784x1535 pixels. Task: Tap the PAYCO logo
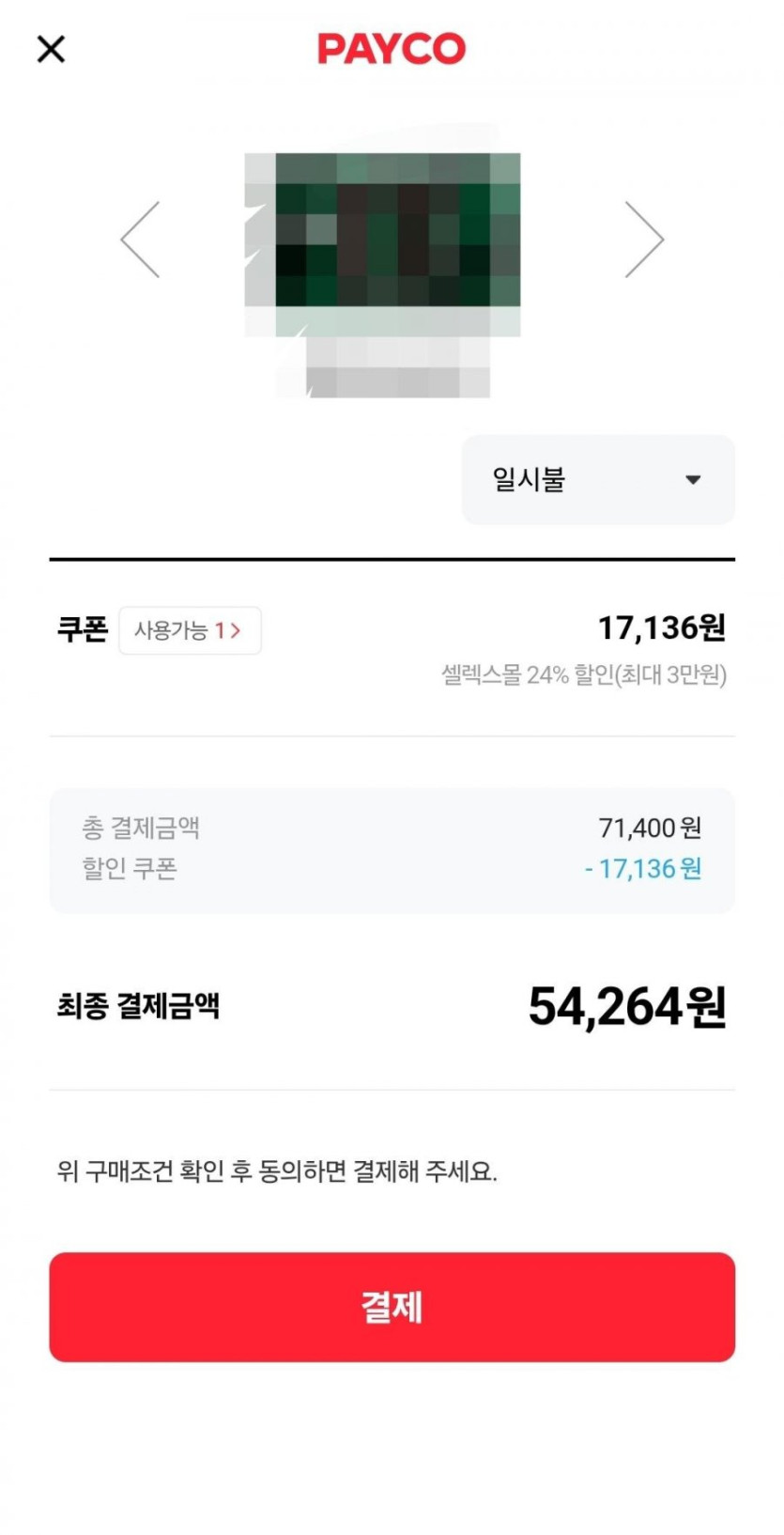coord(392,49)
